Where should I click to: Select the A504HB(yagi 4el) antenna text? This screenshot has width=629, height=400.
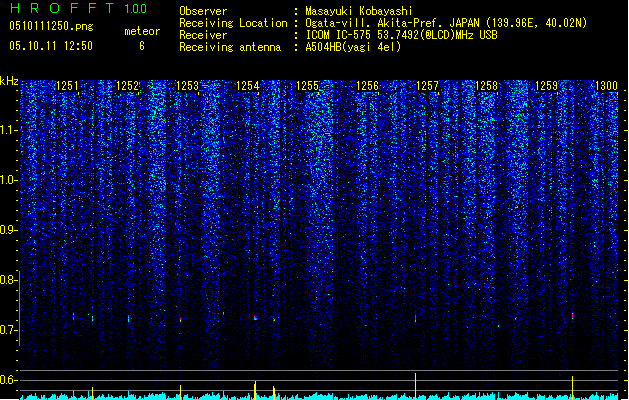(x=353, y=47)
